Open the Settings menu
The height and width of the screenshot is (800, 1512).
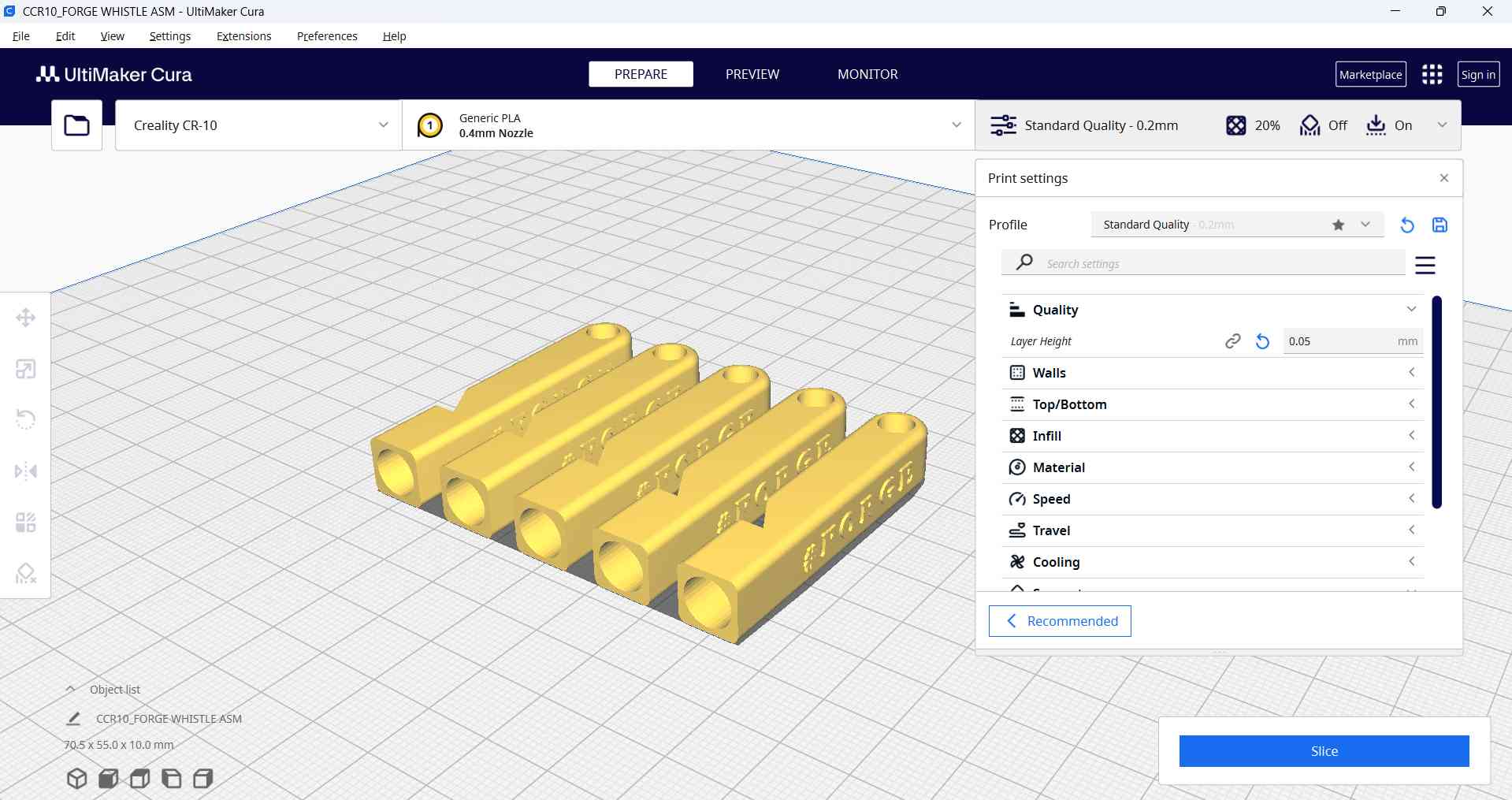pos(169,36)
